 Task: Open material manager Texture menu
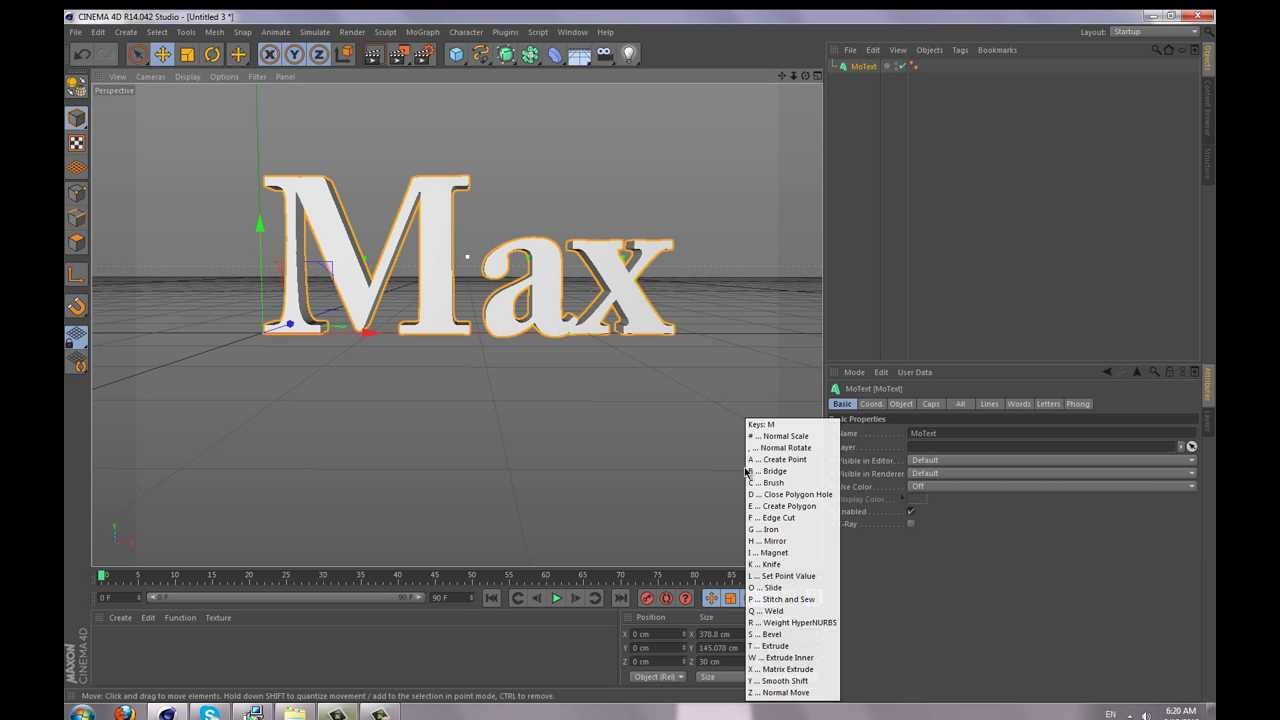[x=218, y=618]
